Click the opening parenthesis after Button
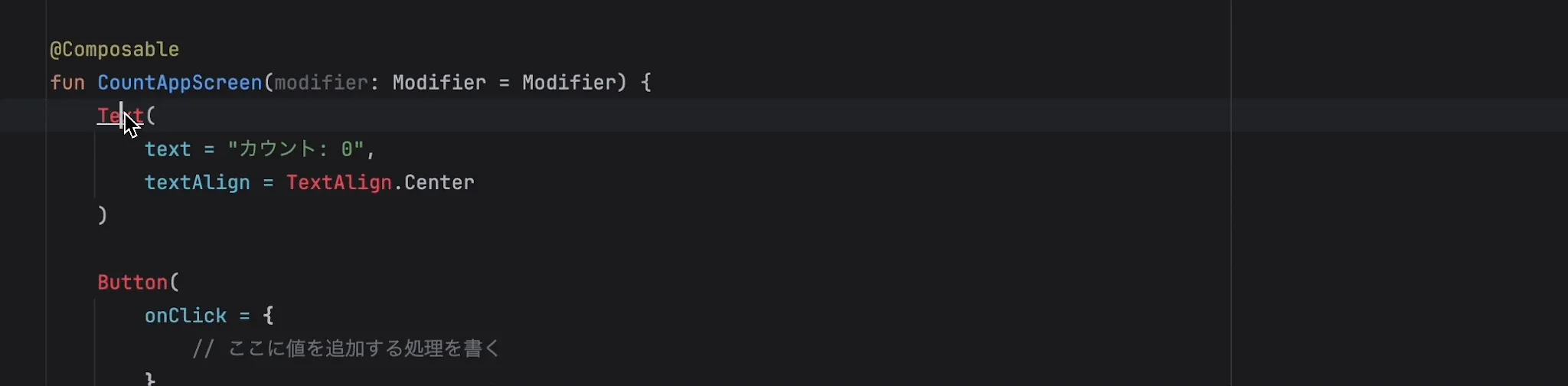The height and width of the screenshot is (386, 1568). click(x=175, y=283)
